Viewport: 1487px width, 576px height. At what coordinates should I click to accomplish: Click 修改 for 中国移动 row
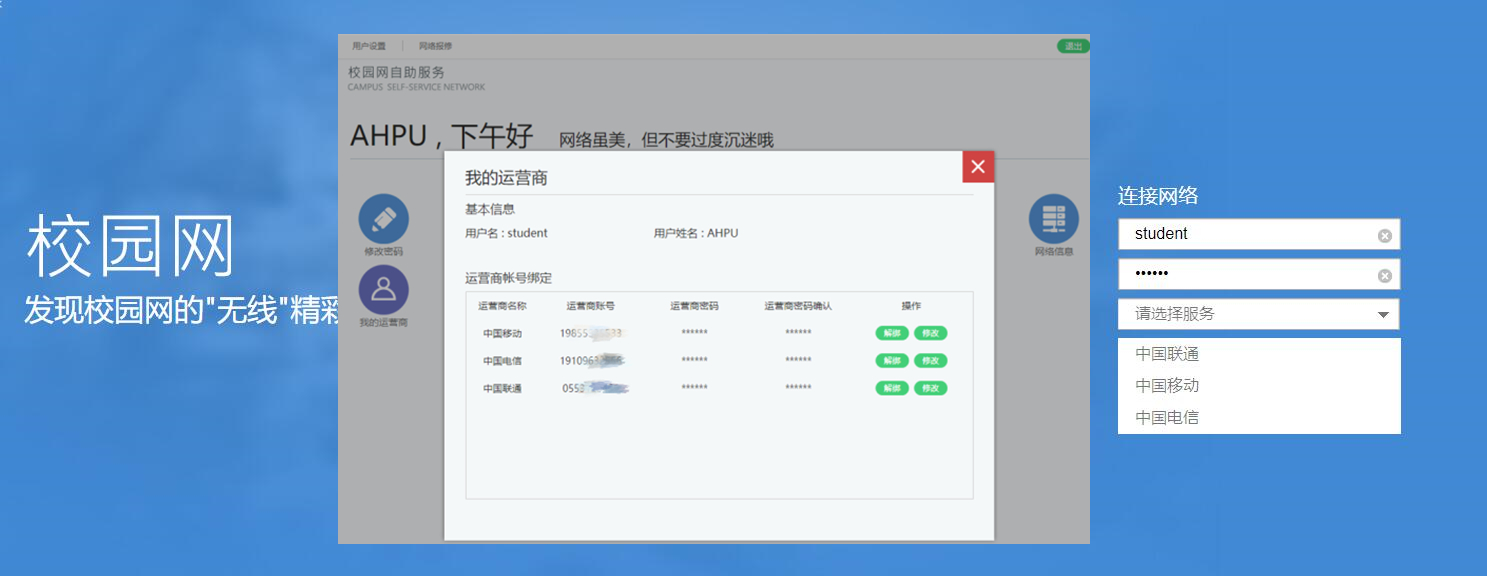[x=930, y=333]
